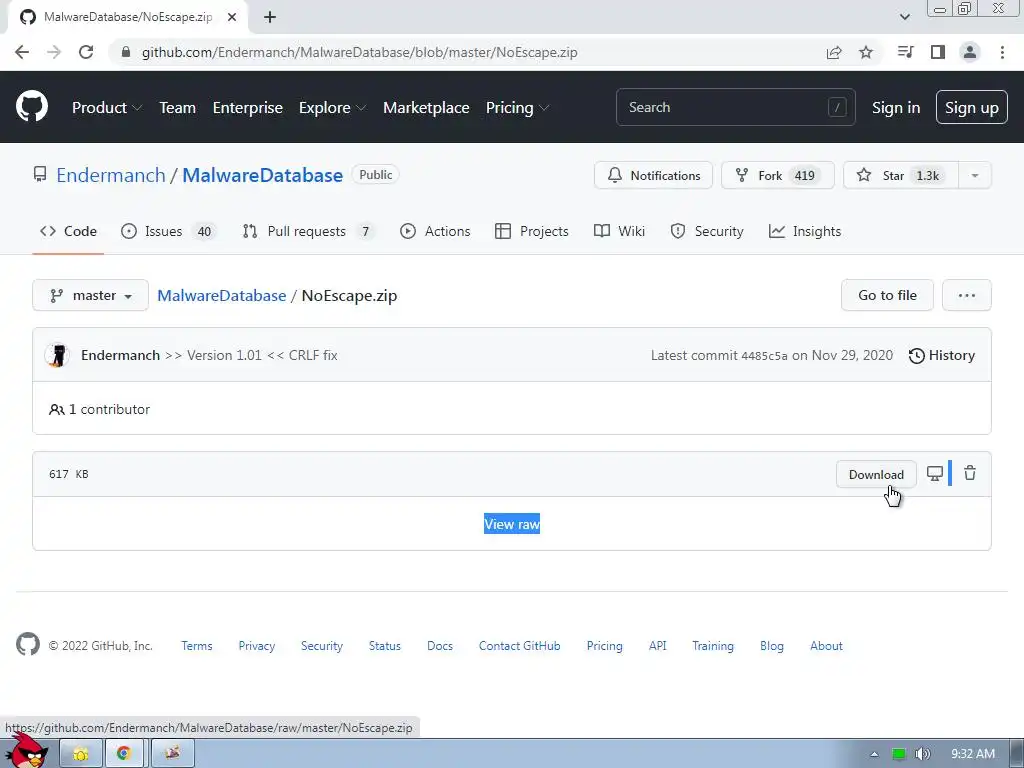Open the Projects tab

532,231
